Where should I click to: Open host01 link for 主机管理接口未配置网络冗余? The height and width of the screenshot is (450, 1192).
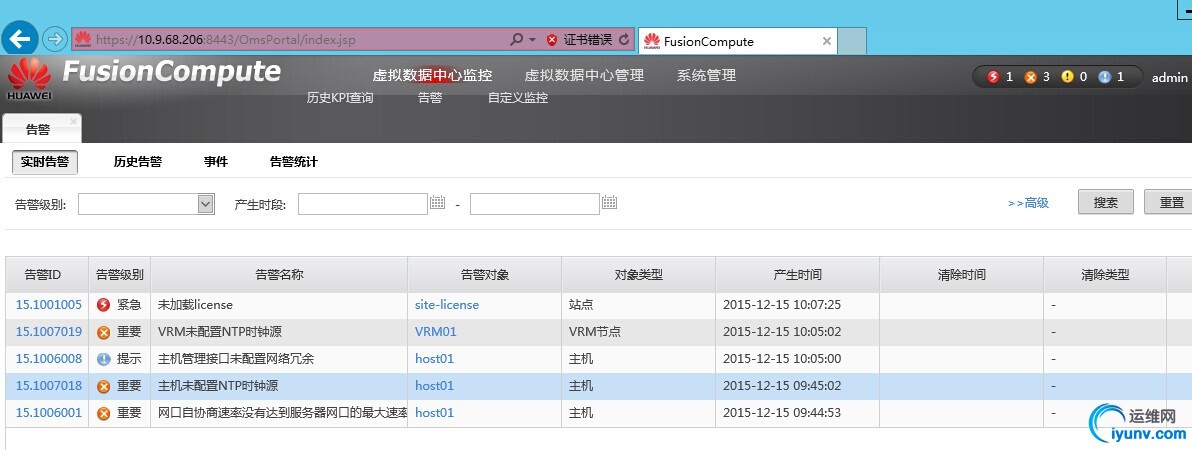tap(434, 359)
